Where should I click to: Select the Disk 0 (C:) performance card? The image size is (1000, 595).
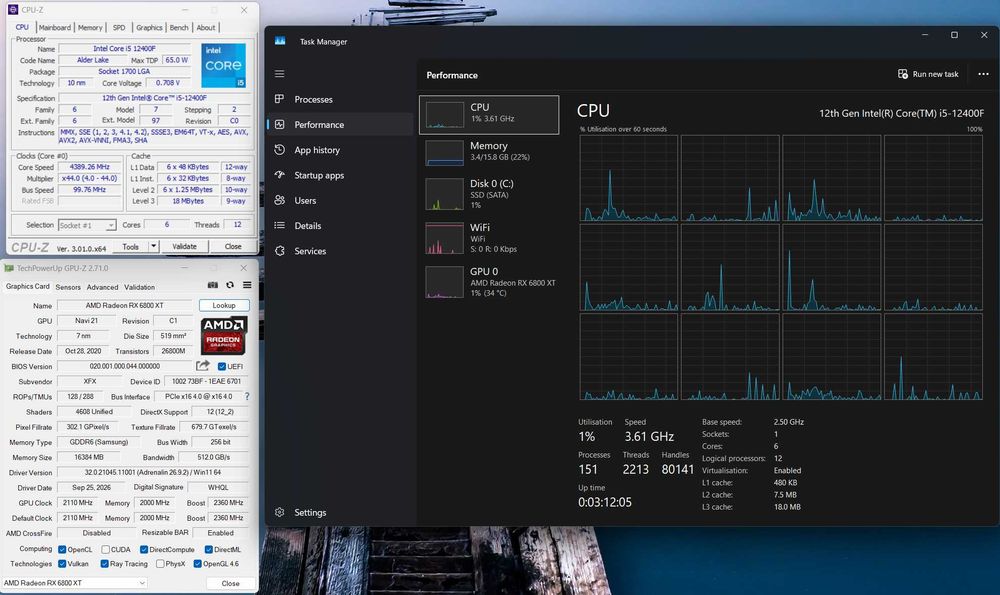click(489, 194)
